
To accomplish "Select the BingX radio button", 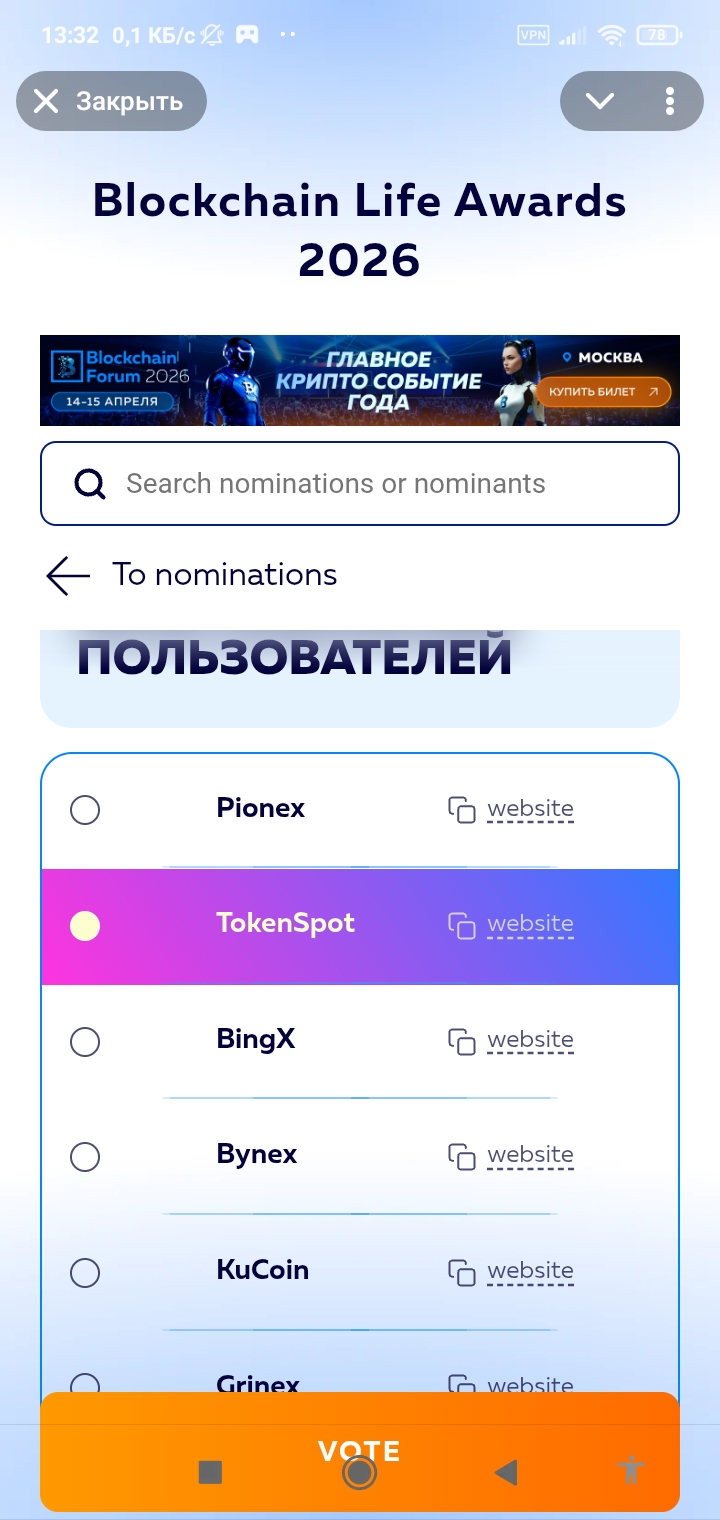I will 85,1042.
